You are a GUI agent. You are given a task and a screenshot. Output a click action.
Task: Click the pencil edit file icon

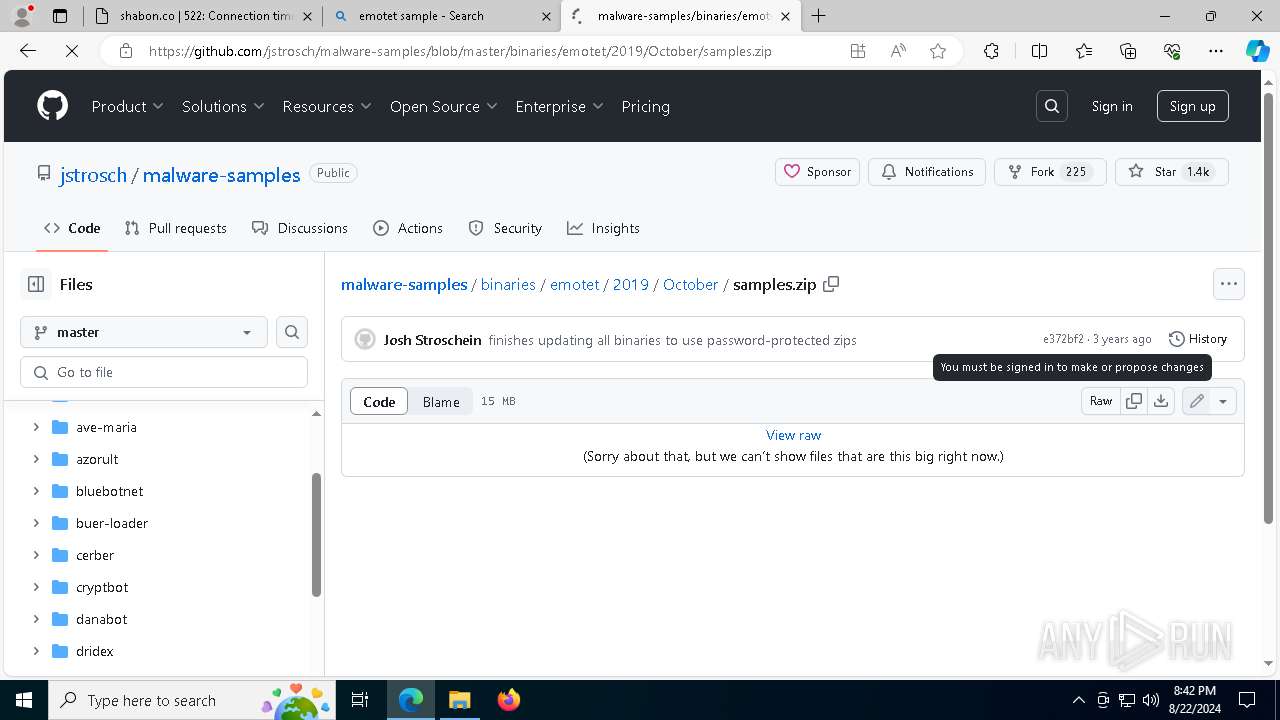click(x=1196, y=401)
